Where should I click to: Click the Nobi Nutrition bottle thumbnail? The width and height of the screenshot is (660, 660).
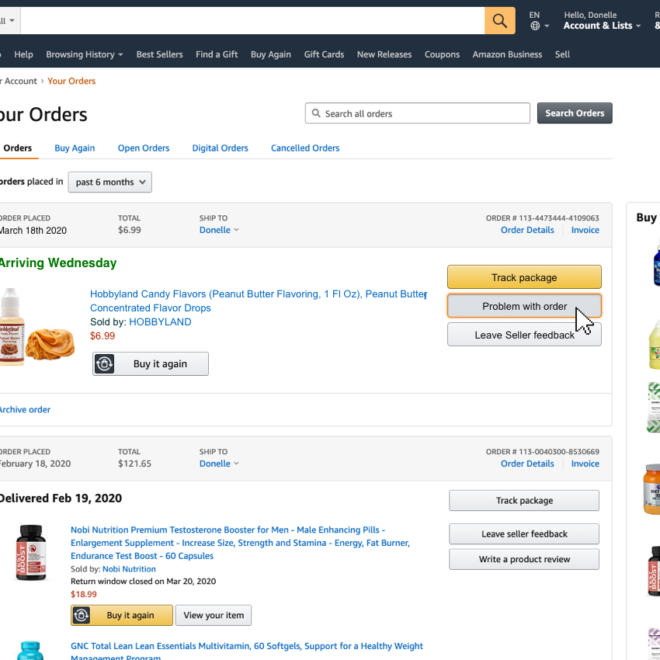pyautogui.click(x=31, y=552)
